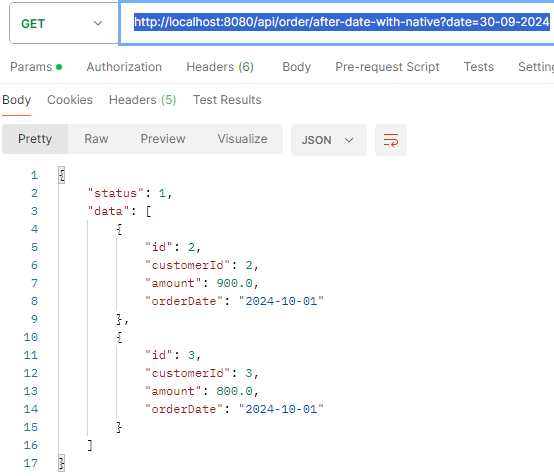Click the orderDate value on line 8
The height and width of the screenshot is (476, 554).
point(281,301)
